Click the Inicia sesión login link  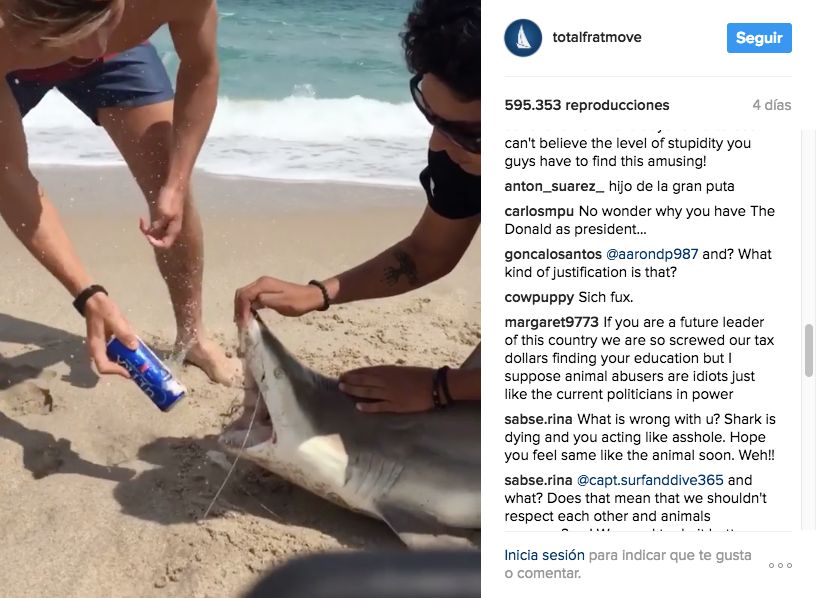point(544,555)
